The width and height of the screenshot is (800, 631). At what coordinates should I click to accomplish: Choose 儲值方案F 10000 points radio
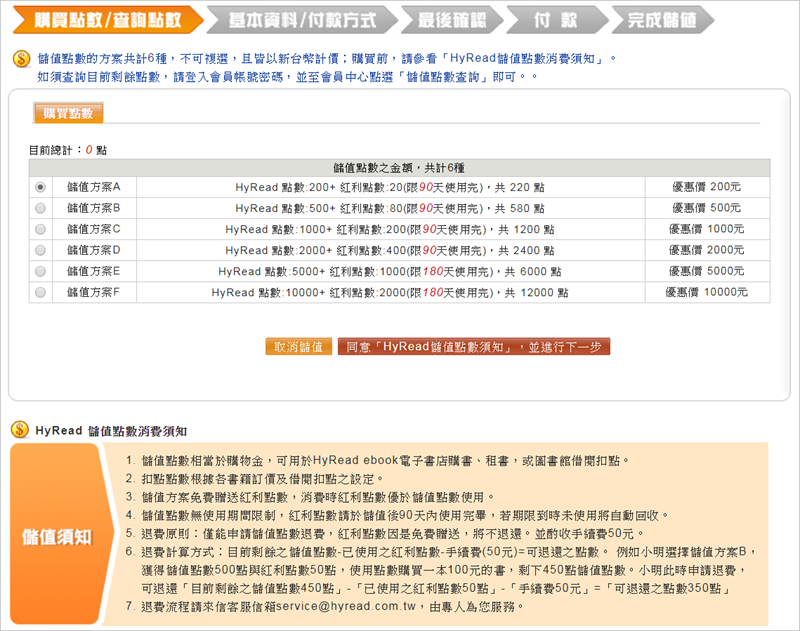tap(40, 292)
